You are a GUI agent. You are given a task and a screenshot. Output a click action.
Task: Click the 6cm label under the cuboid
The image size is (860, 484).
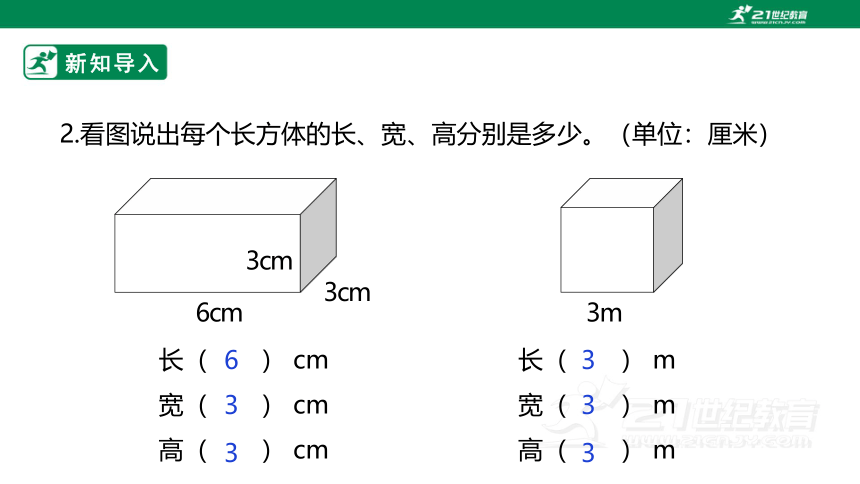click(219, 313)
